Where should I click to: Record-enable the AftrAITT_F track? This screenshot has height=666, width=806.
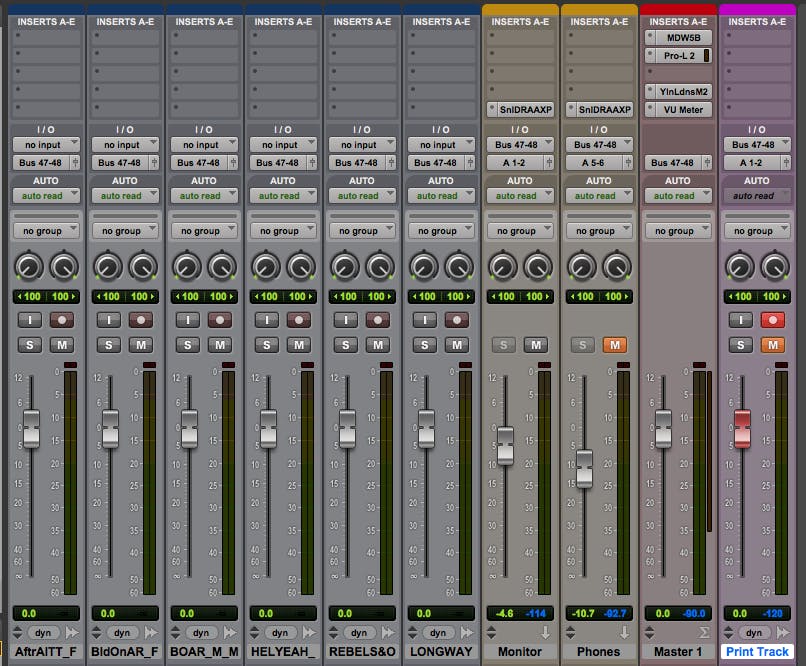click(62, 320)
